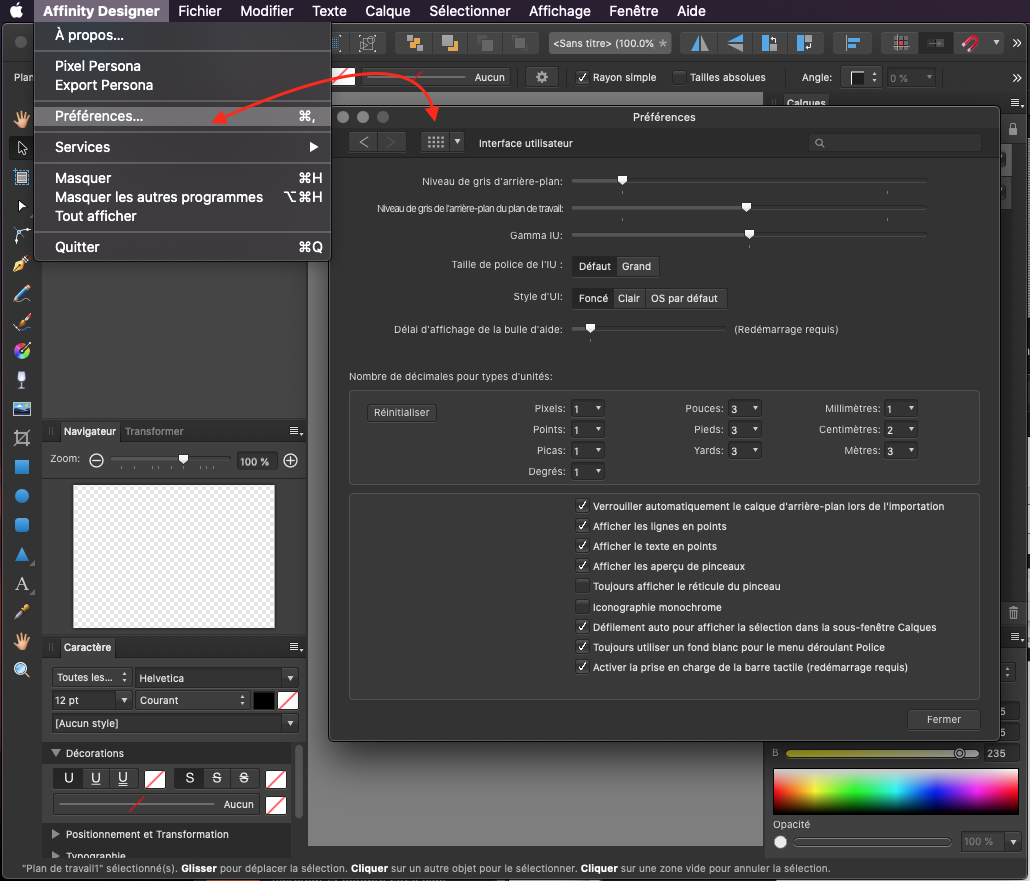Select Foncé UI style

coord(593,298)
